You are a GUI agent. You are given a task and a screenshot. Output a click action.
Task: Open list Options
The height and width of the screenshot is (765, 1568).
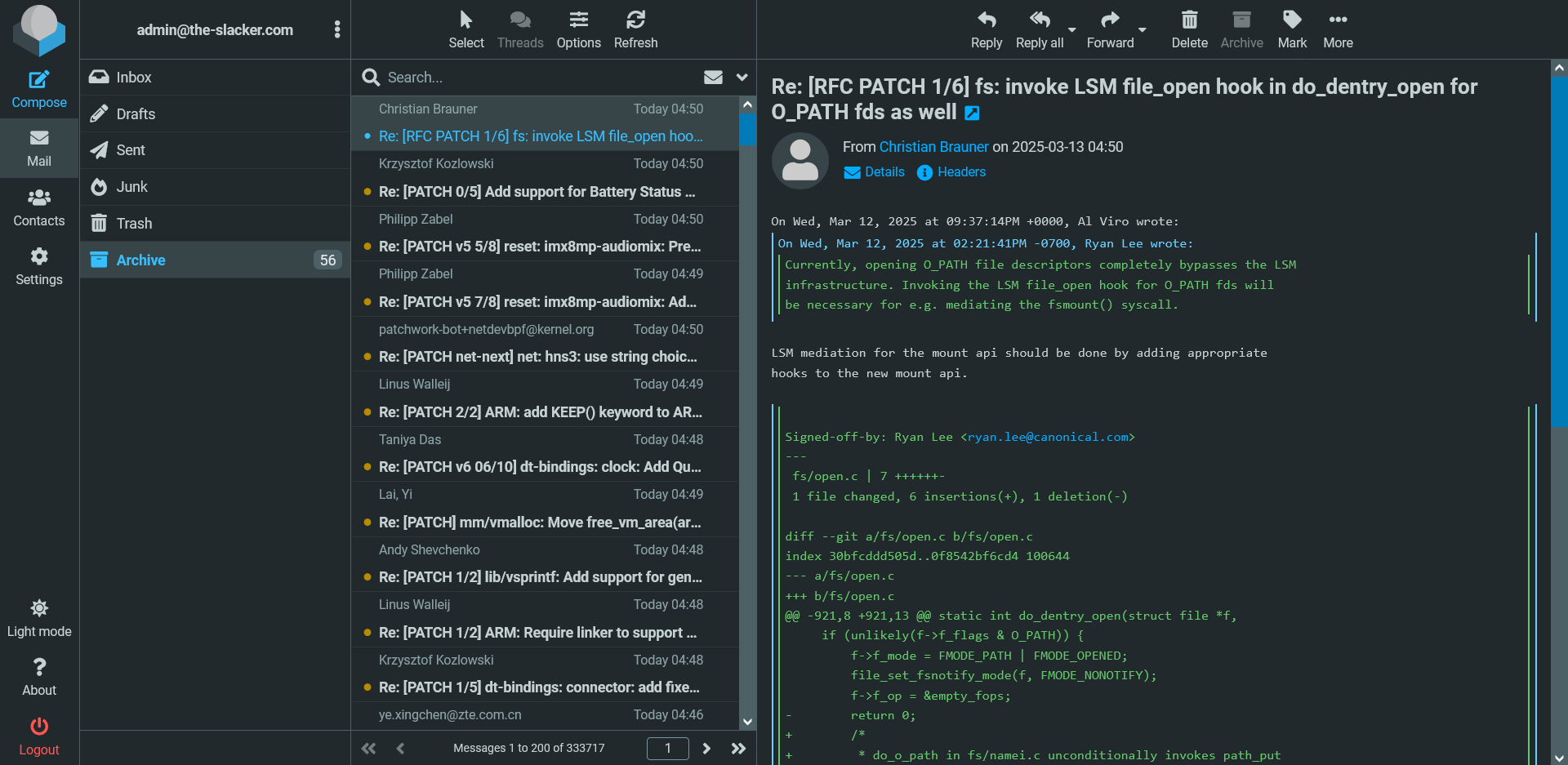(x=579, y=29)
